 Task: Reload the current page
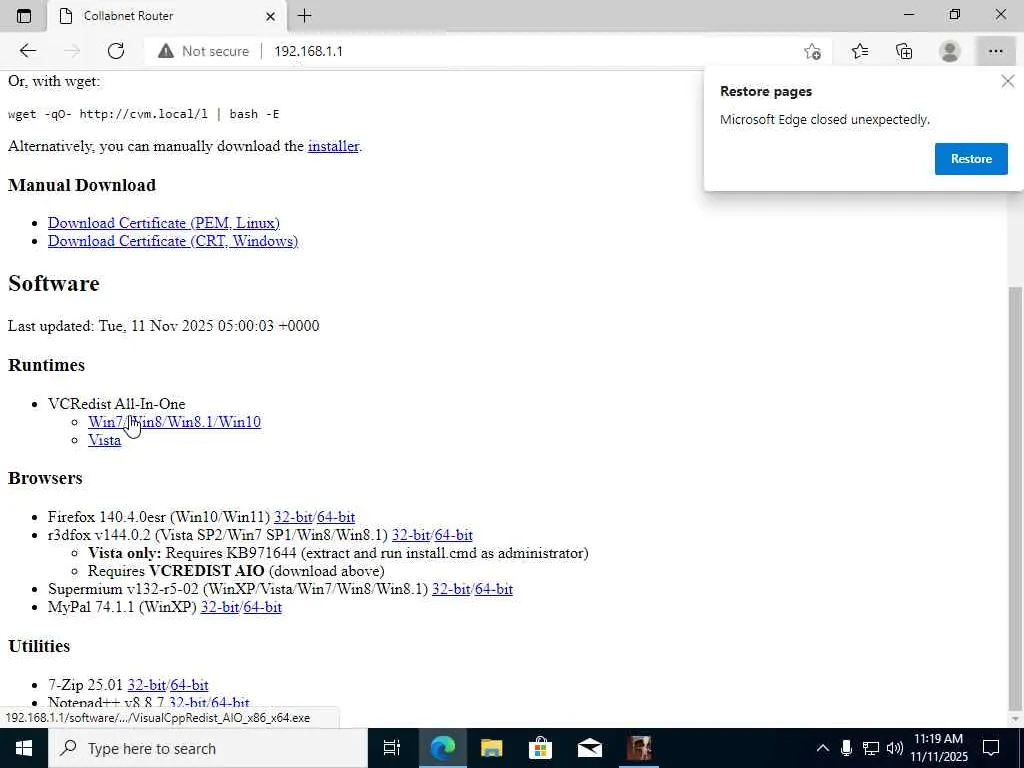click(116, 51)
